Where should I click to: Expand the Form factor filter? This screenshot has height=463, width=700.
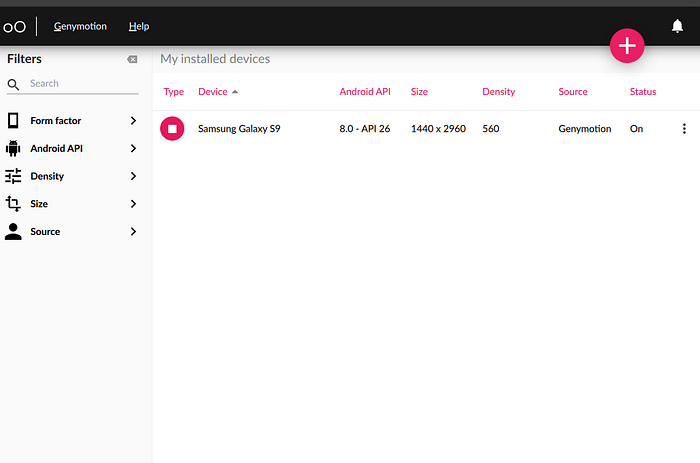(x=71, y=121)
